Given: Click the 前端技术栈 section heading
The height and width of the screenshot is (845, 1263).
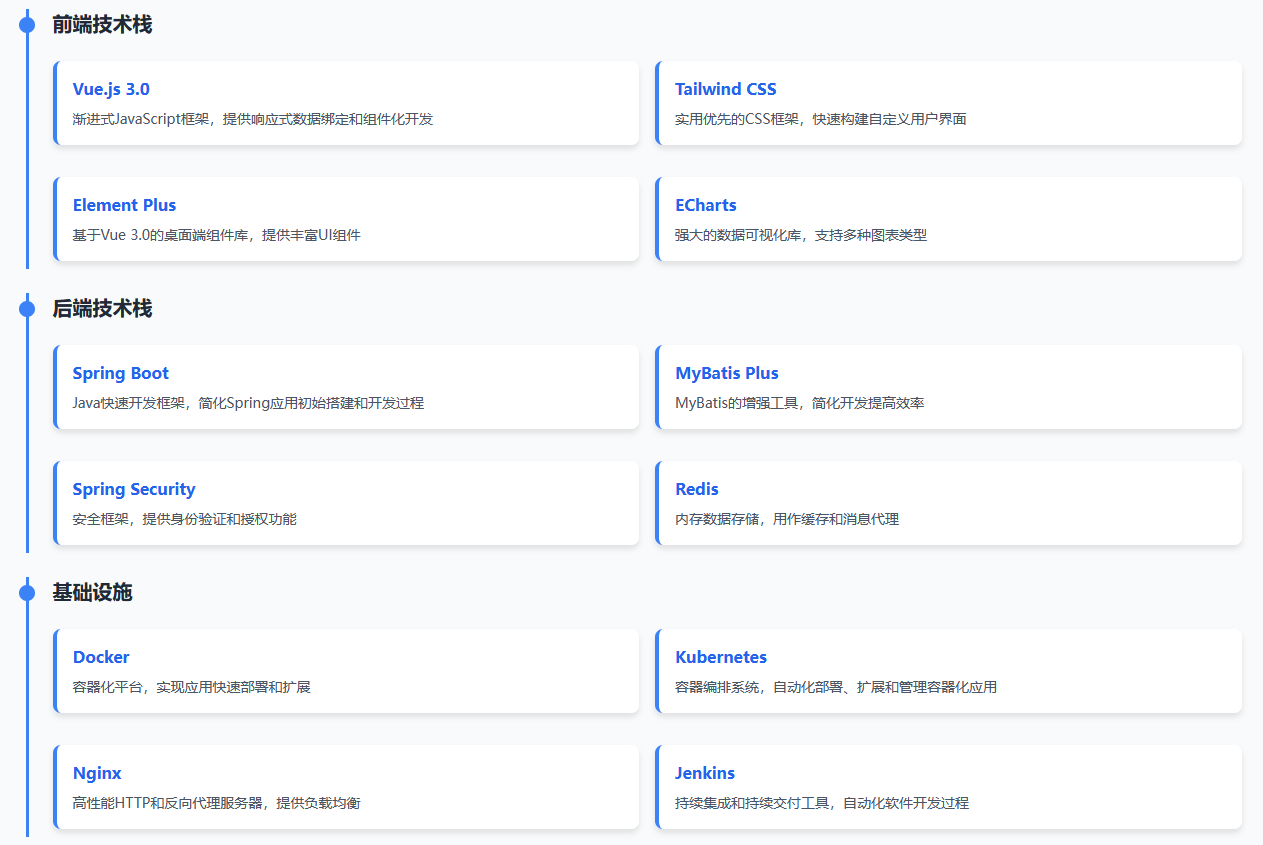Looking at the screenshot, I should pos(102,25).
